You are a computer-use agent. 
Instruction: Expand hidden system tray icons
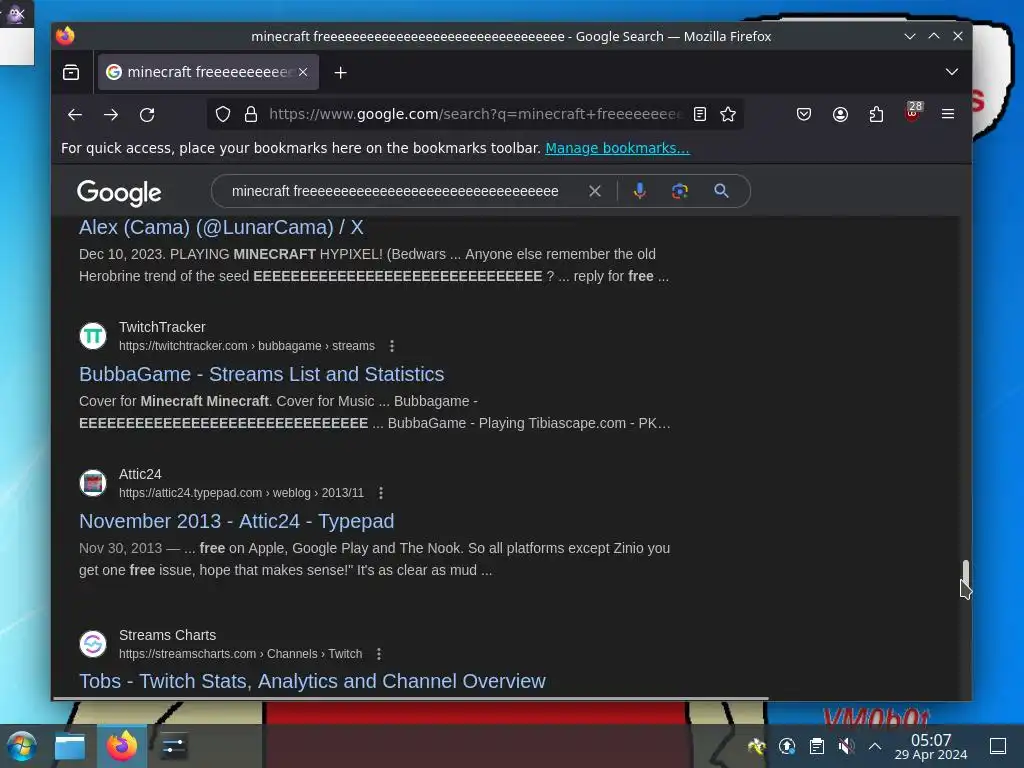coord(875,746)
